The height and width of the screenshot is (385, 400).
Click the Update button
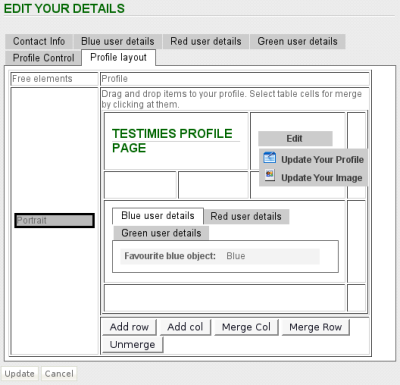[x=20, y=374]
